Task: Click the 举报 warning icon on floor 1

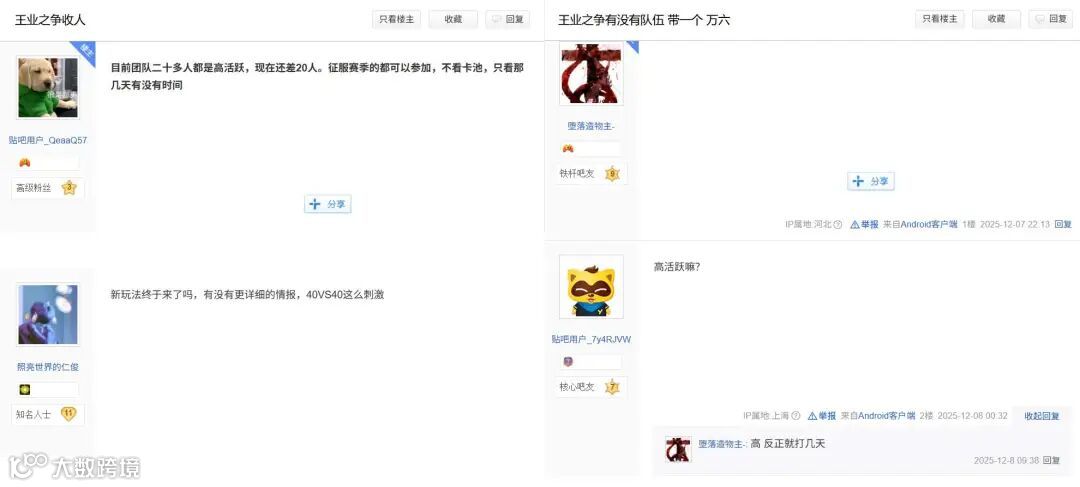Action: tap(855, 225)
